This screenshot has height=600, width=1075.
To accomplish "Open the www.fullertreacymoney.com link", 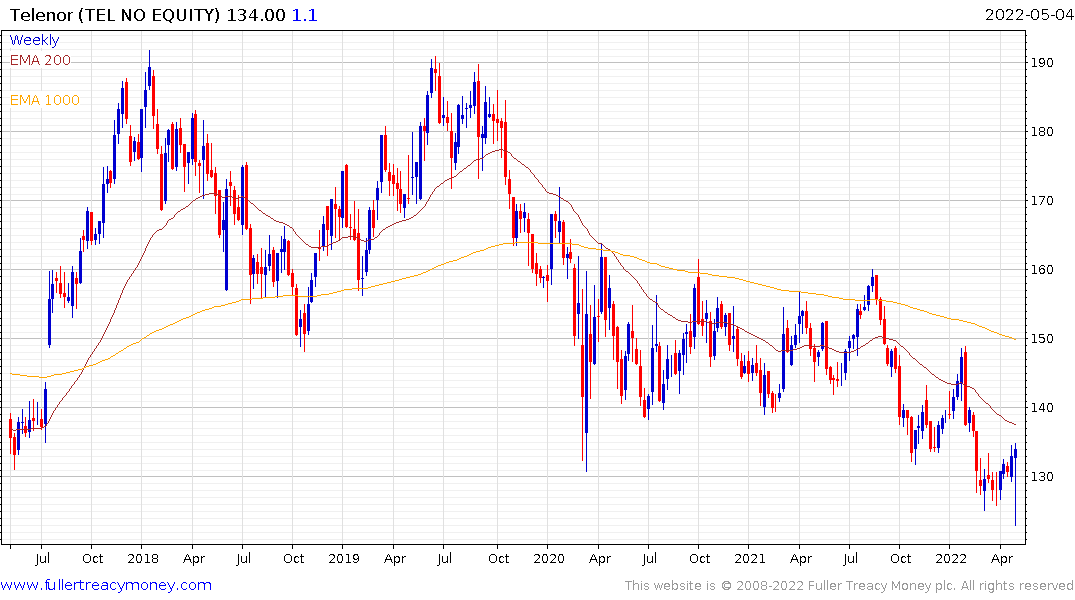I will (106, 585).
